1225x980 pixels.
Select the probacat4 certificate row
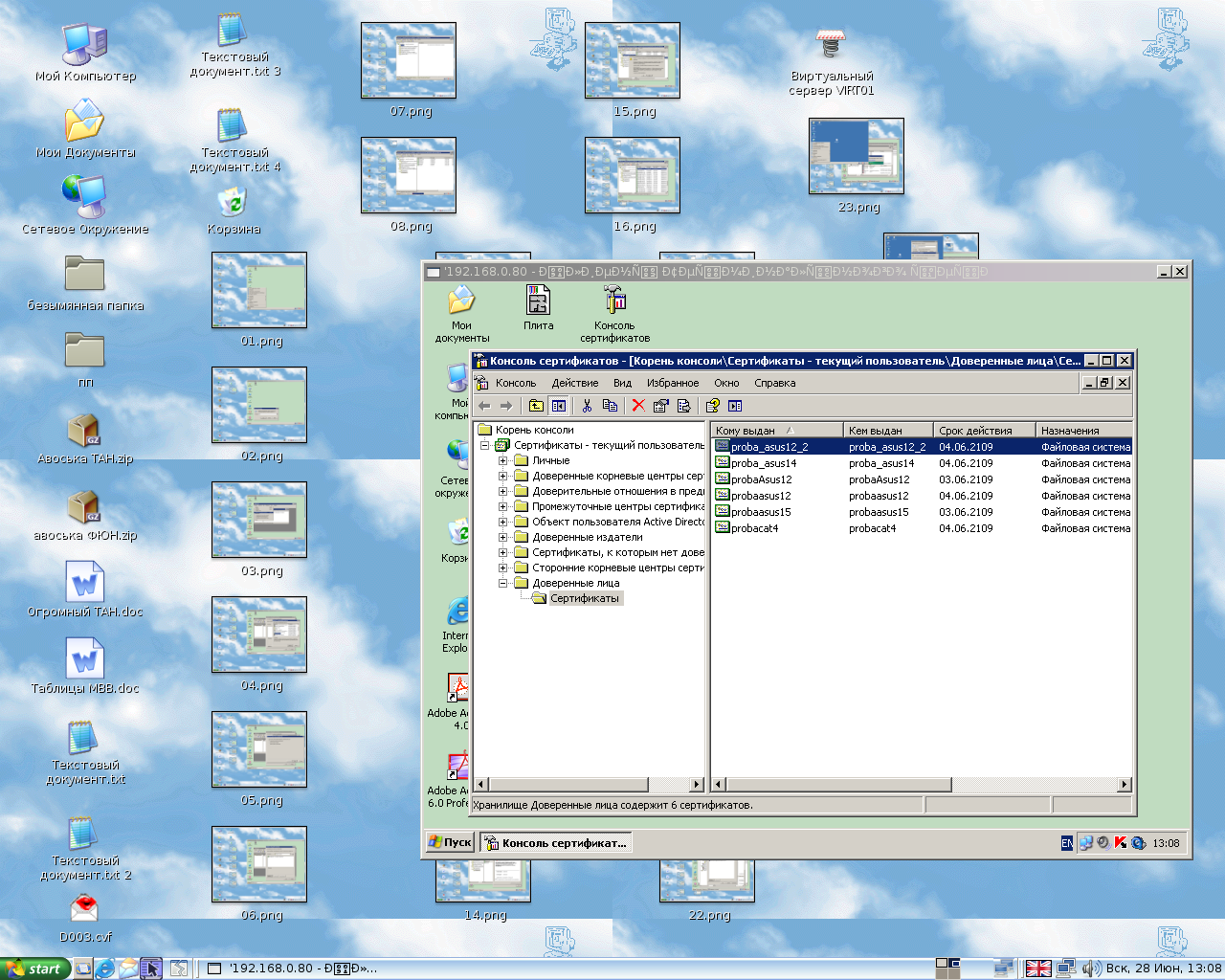click(754, 528)
